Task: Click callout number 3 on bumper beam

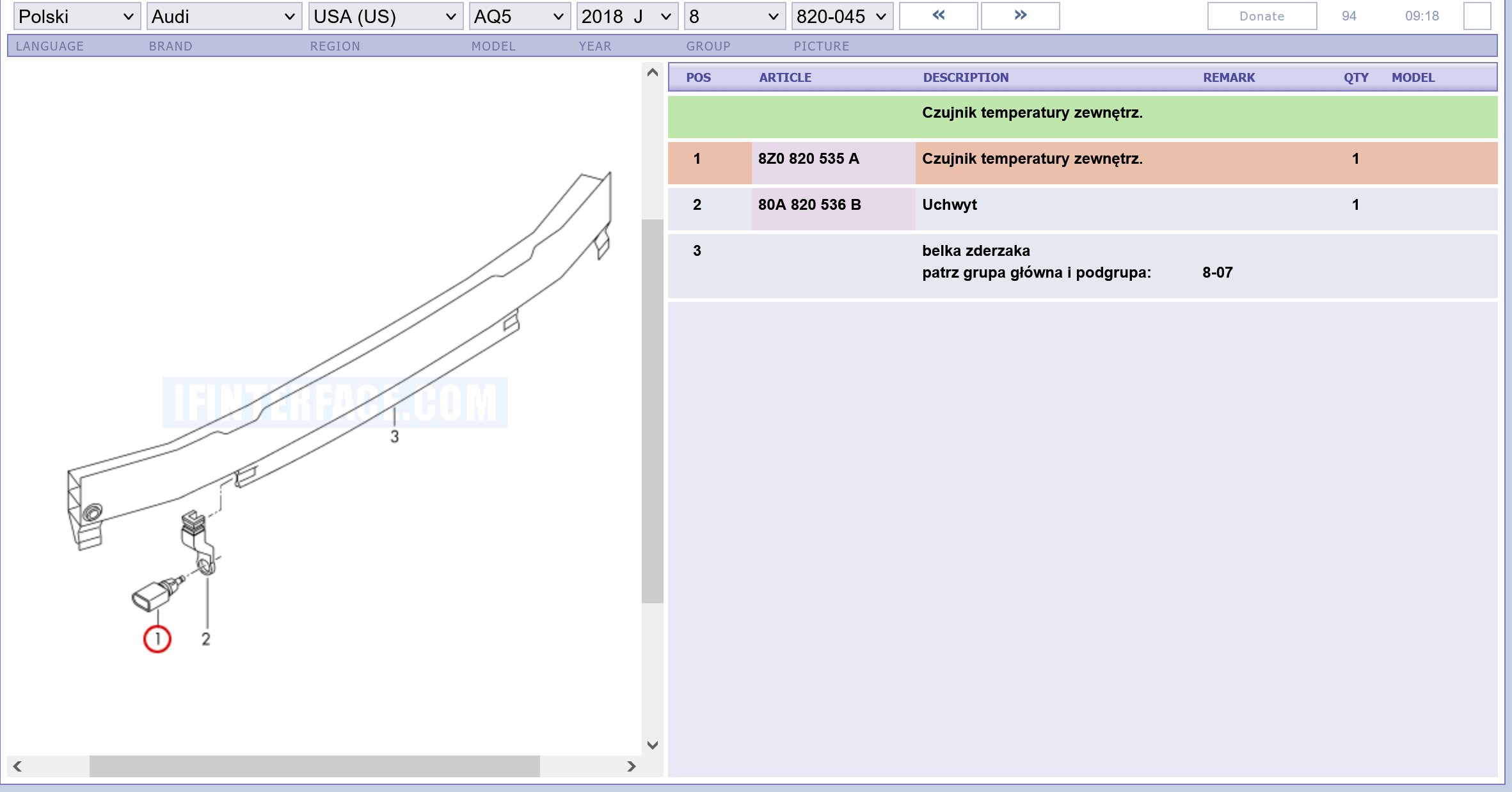Action: 395,436
